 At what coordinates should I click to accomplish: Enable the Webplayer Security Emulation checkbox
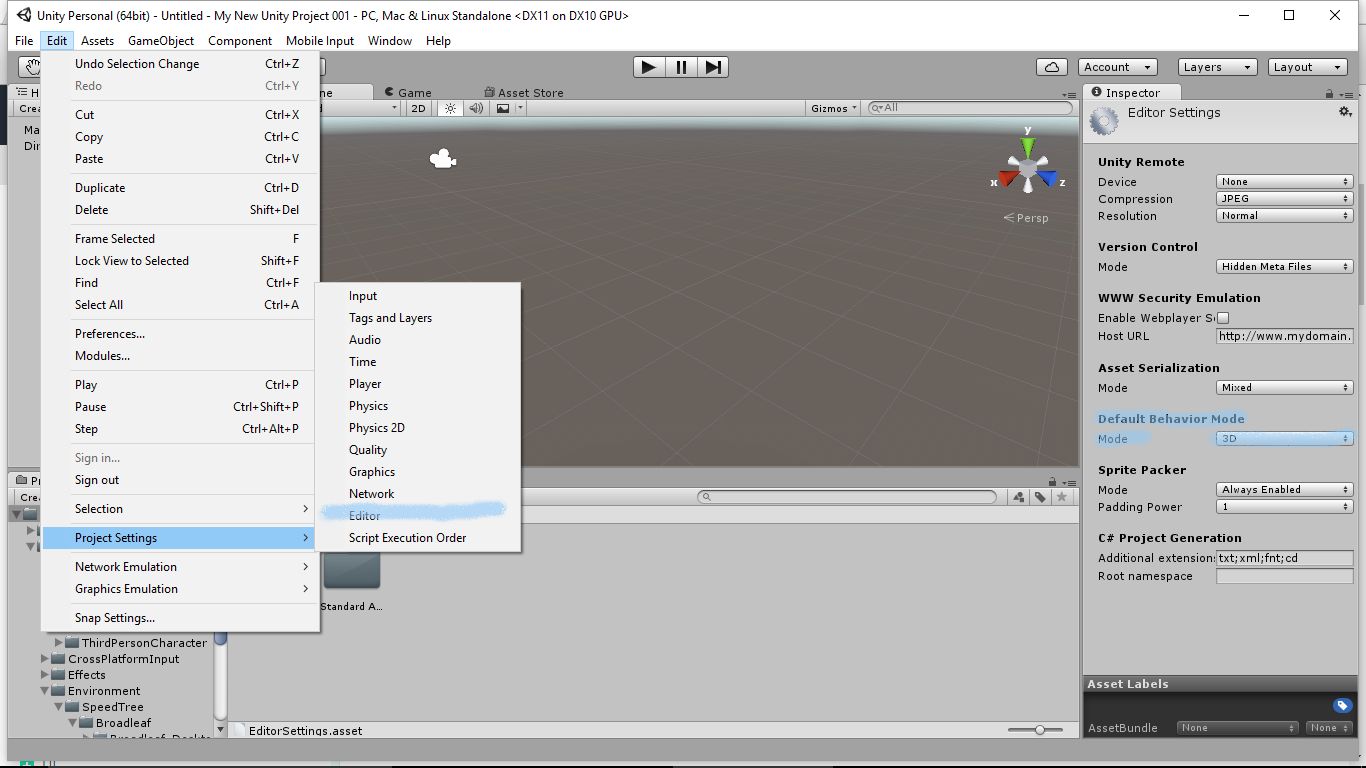[1224, 316]
